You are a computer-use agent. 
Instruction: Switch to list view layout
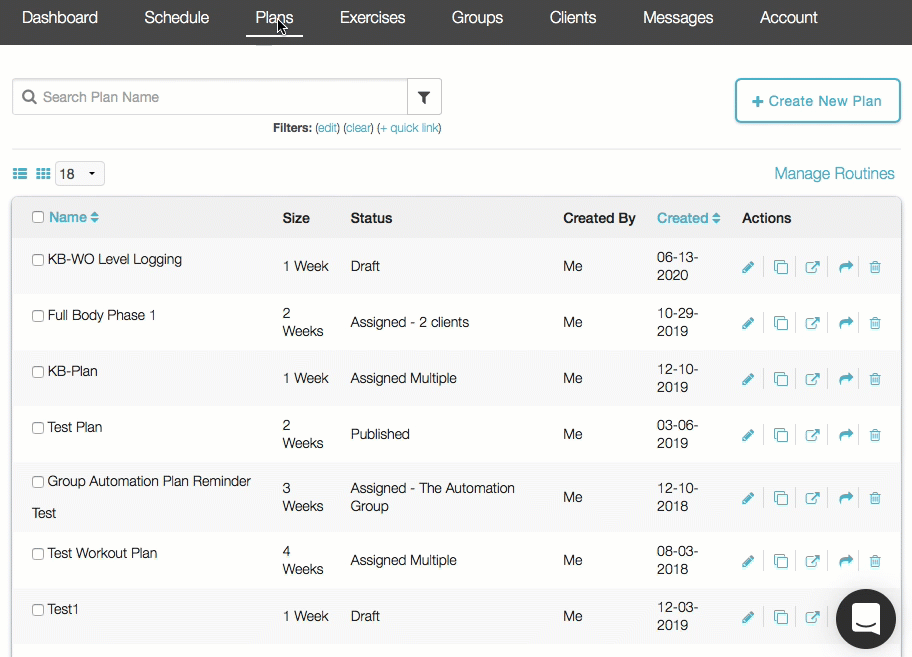coord(20,174)
